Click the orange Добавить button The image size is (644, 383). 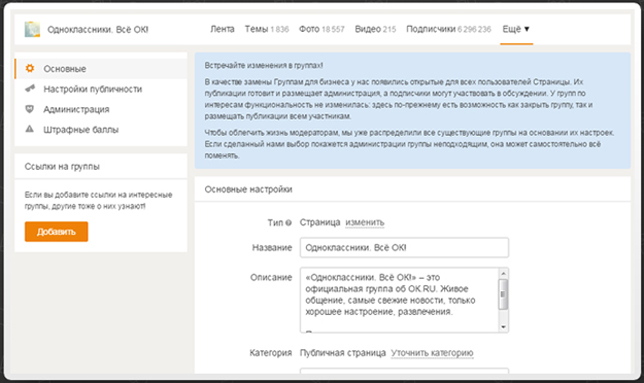pos(56,232)
